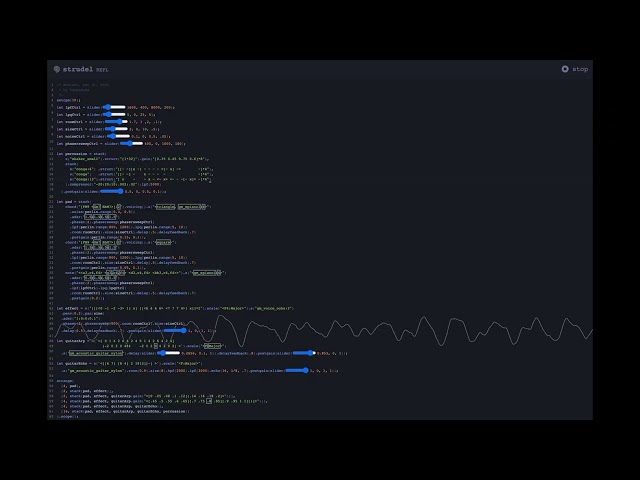Adjust the percussion postgain slider
Screen dimensions: 640x480
coord(112,191)
